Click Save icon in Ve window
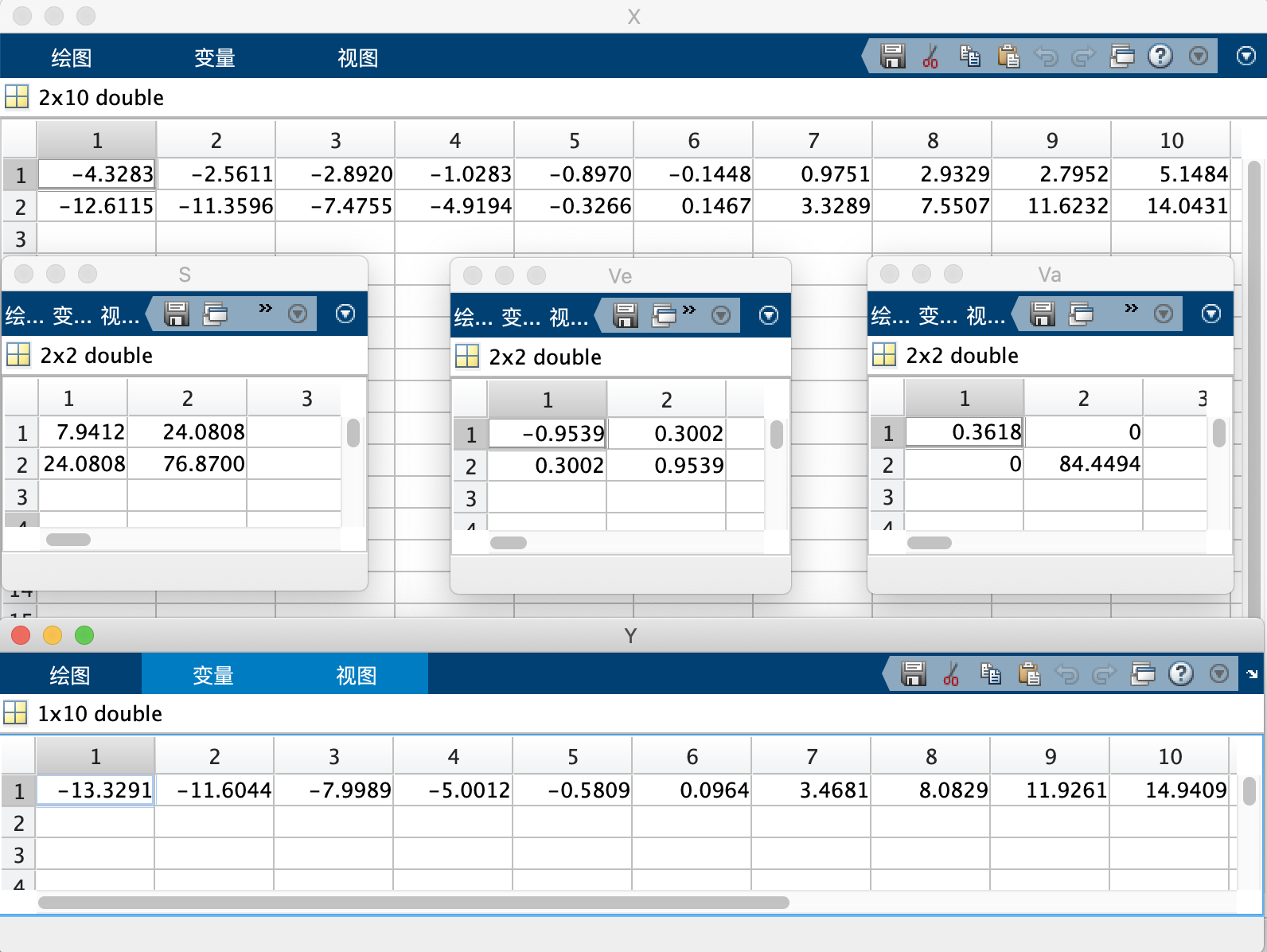 (626, 315)
